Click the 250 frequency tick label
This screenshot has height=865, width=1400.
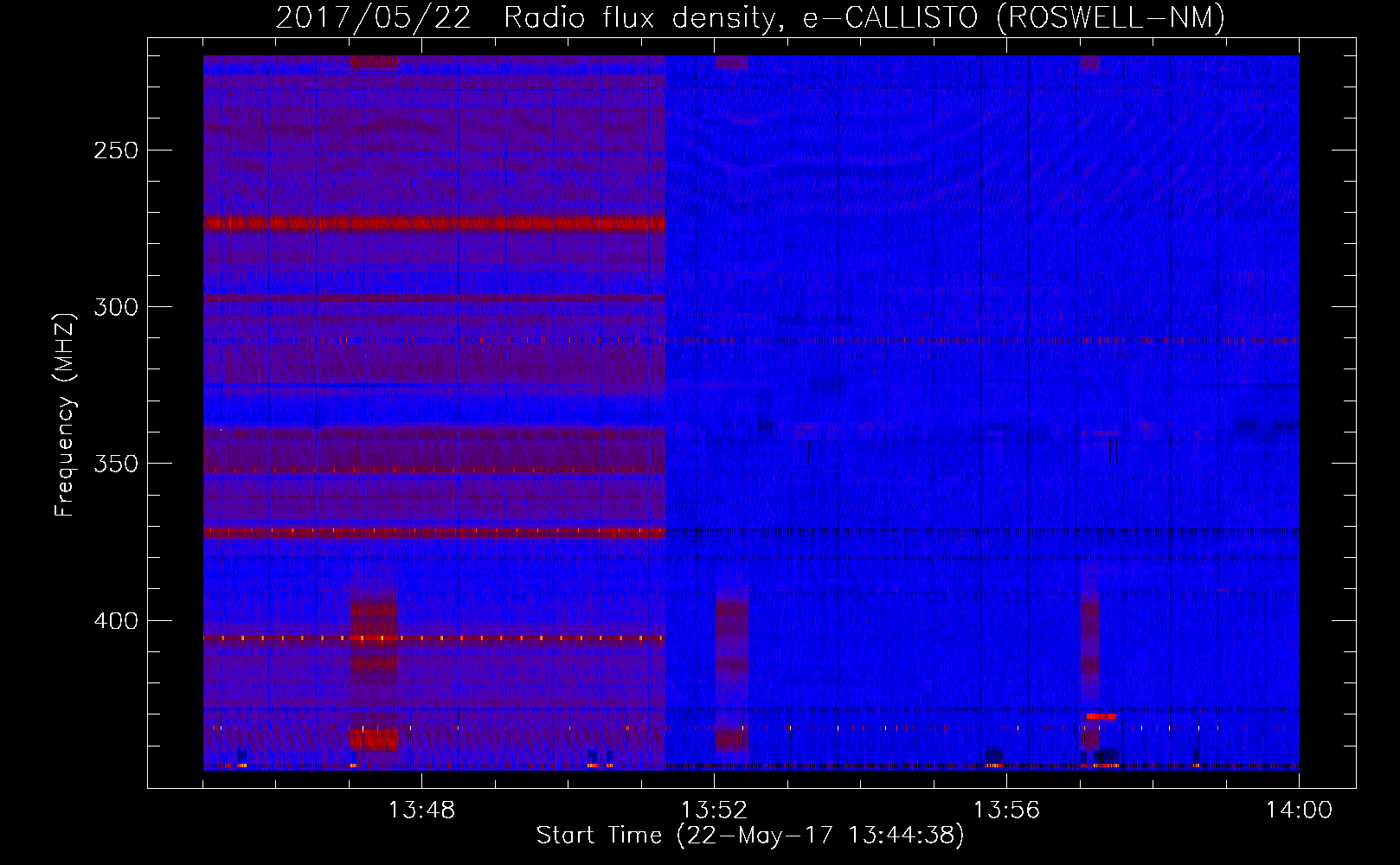116,151
